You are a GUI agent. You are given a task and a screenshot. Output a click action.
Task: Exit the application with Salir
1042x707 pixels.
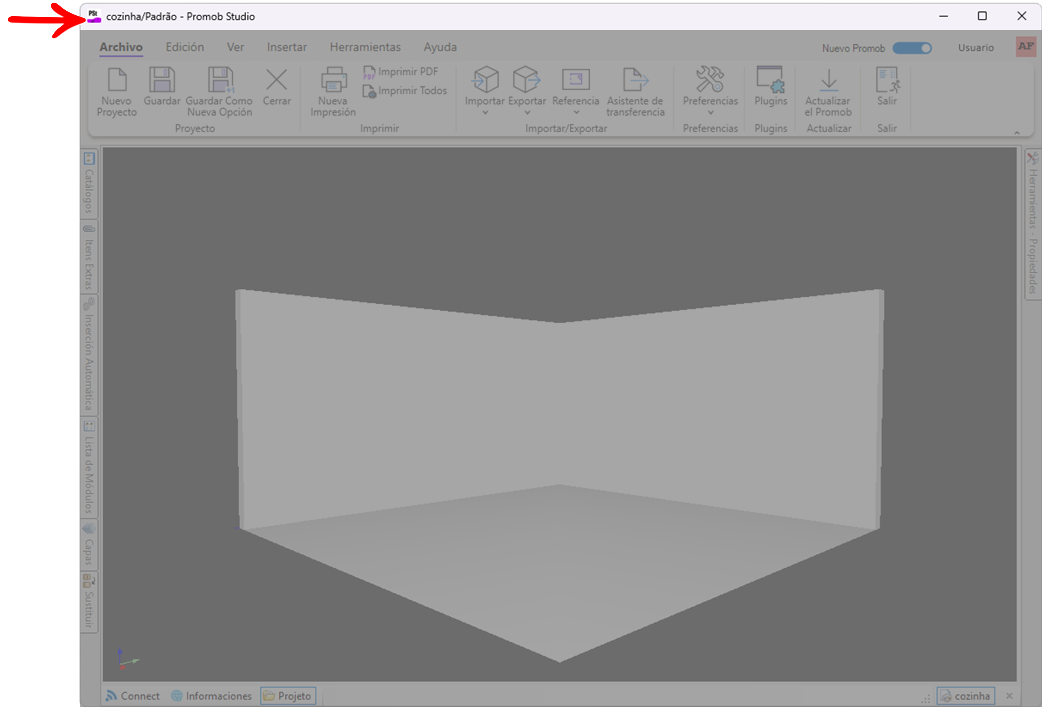point(887,86)
